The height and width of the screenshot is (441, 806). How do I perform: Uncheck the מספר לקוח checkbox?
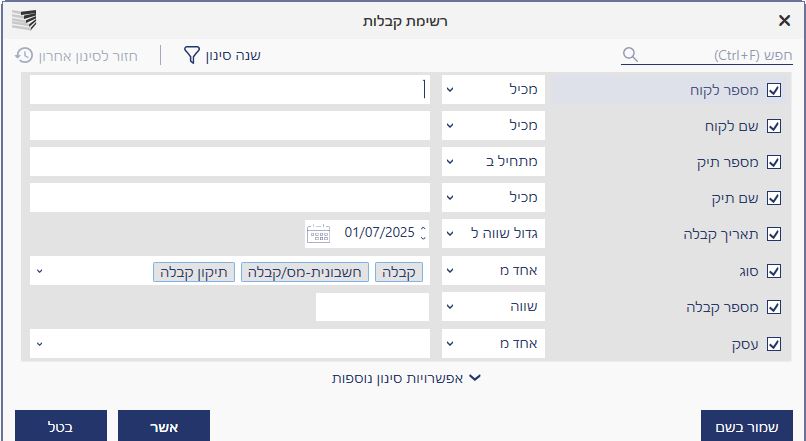tap(773, 90)
